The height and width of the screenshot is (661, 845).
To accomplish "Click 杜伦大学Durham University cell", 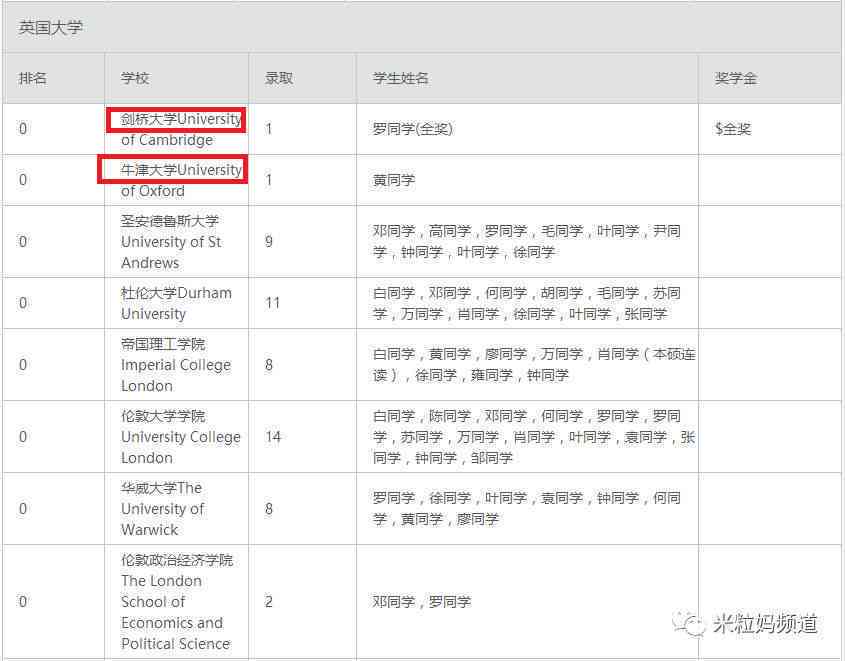I will [176, 303].
